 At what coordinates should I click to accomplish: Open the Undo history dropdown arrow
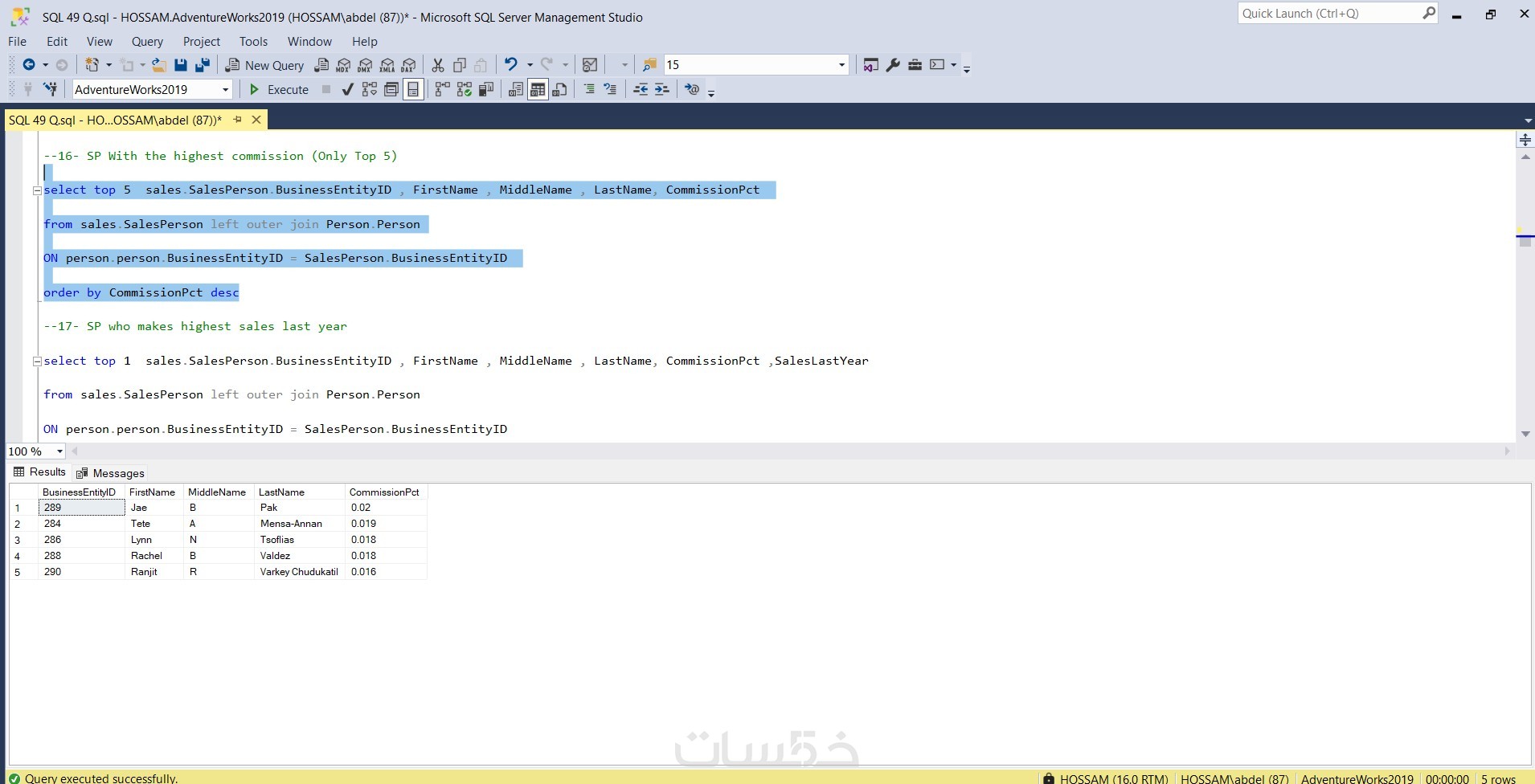click(x=530, y=65)
